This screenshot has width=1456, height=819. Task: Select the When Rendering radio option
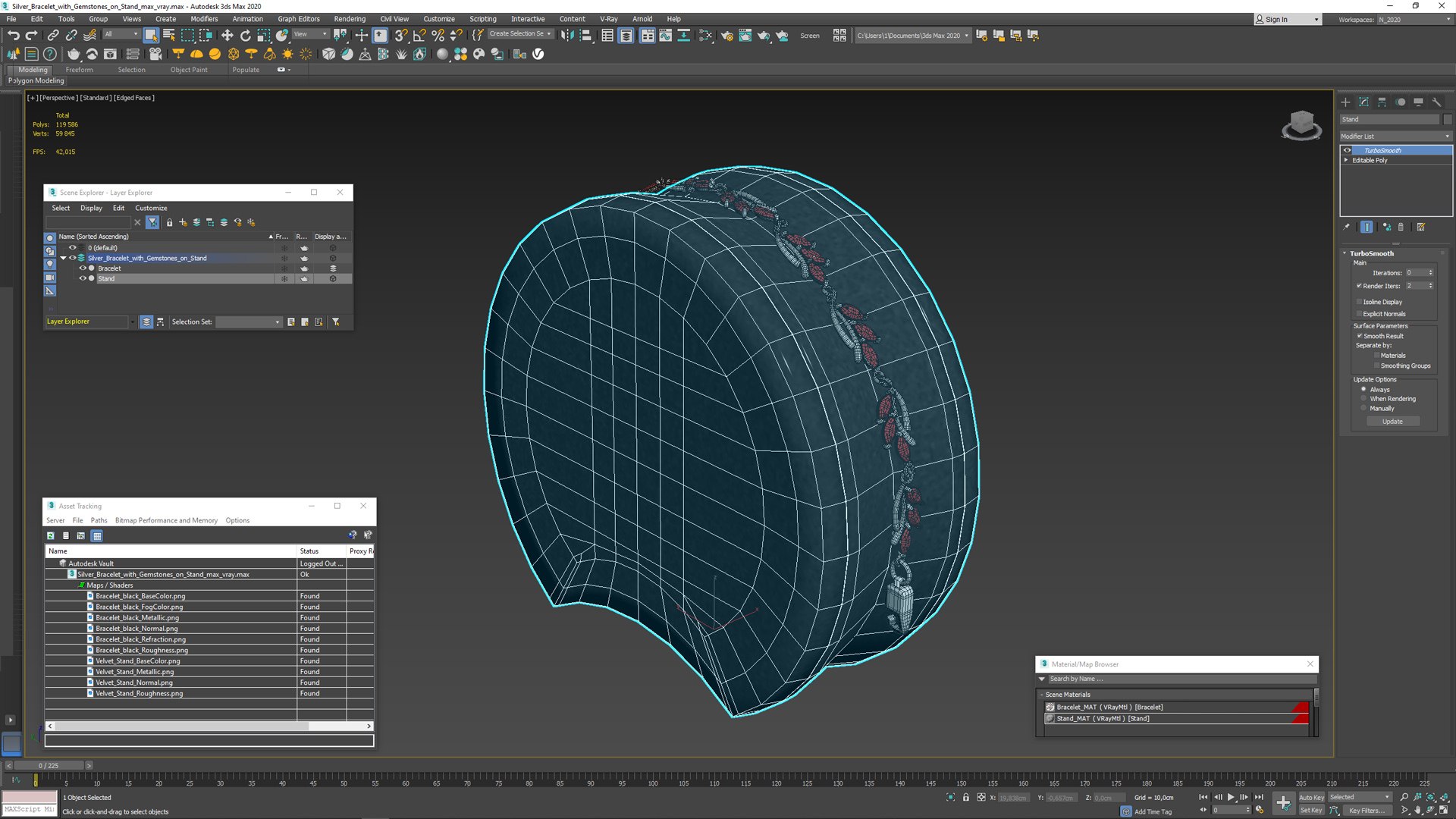pyautogui.click(x=1363, y=399)
